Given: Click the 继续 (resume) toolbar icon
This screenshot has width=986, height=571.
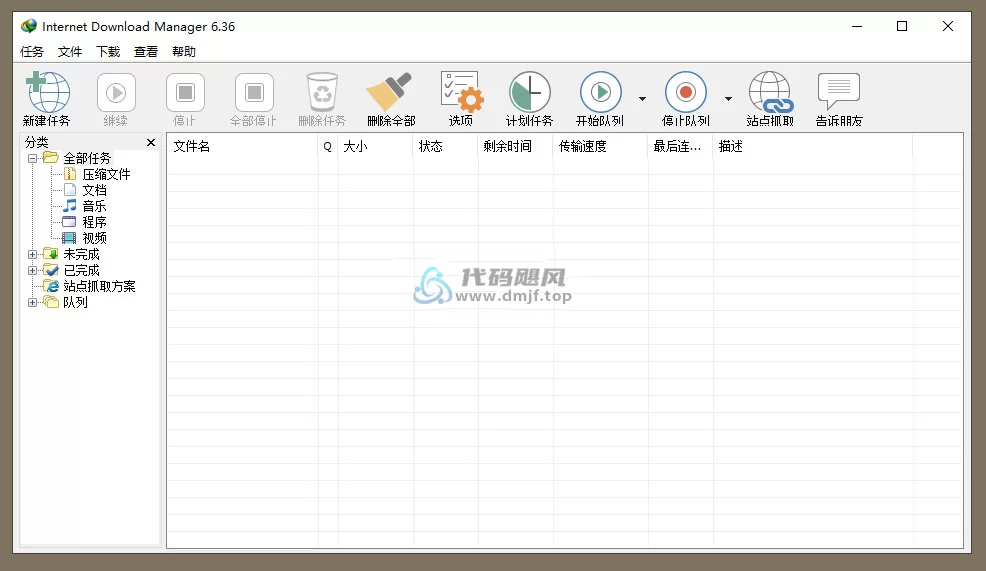Looking at the screenshot, I should coord(116,93).
